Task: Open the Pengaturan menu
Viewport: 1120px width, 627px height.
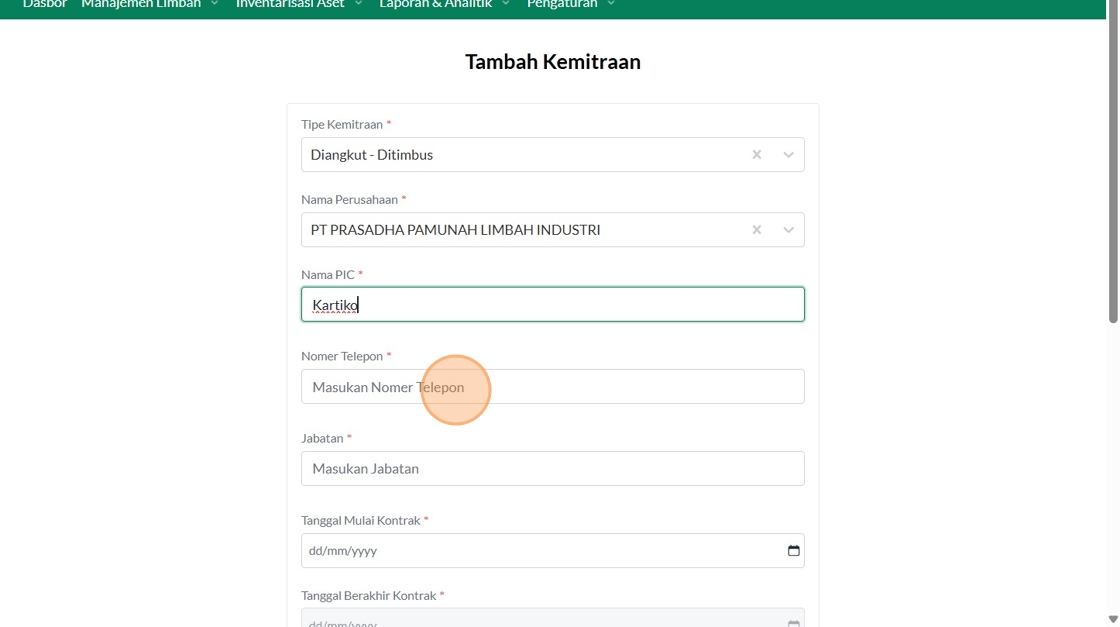Action: (570, 4)
